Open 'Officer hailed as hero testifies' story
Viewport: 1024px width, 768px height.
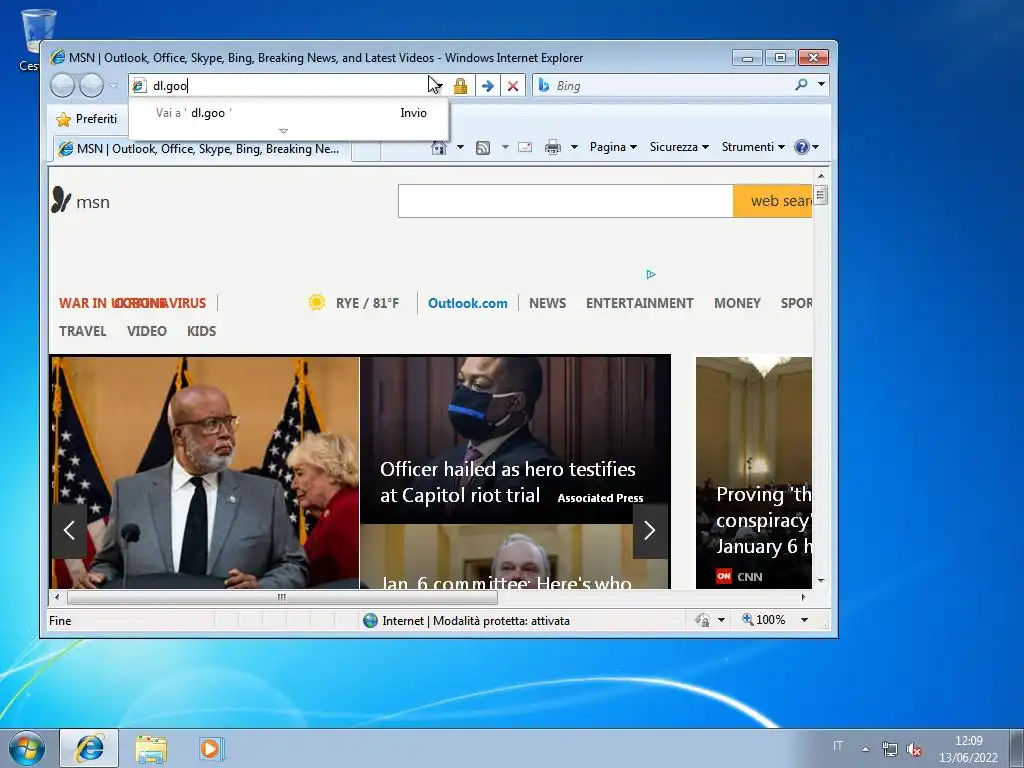point(507,482)
